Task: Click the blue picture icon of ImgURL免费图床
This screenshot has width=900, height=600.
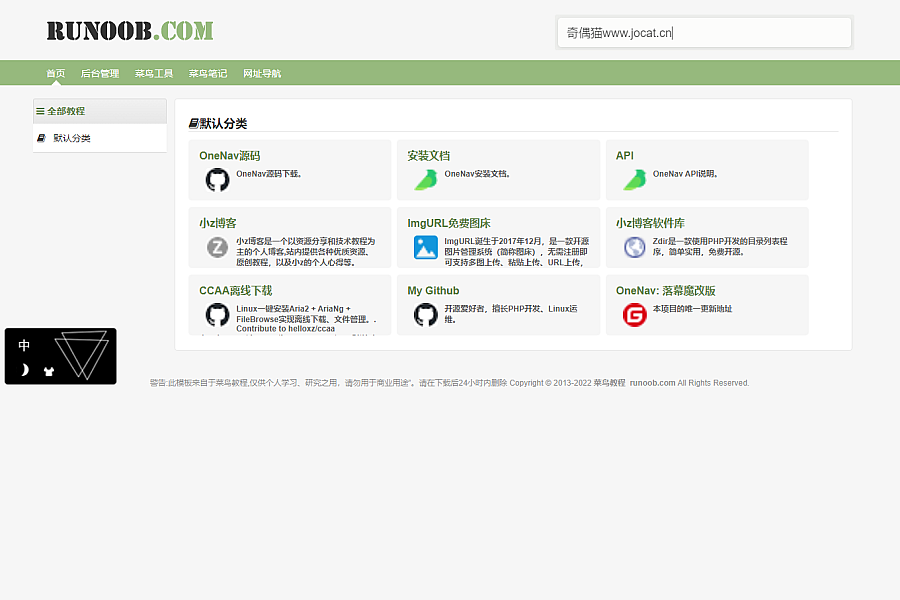Action: [x=426, y=247]
